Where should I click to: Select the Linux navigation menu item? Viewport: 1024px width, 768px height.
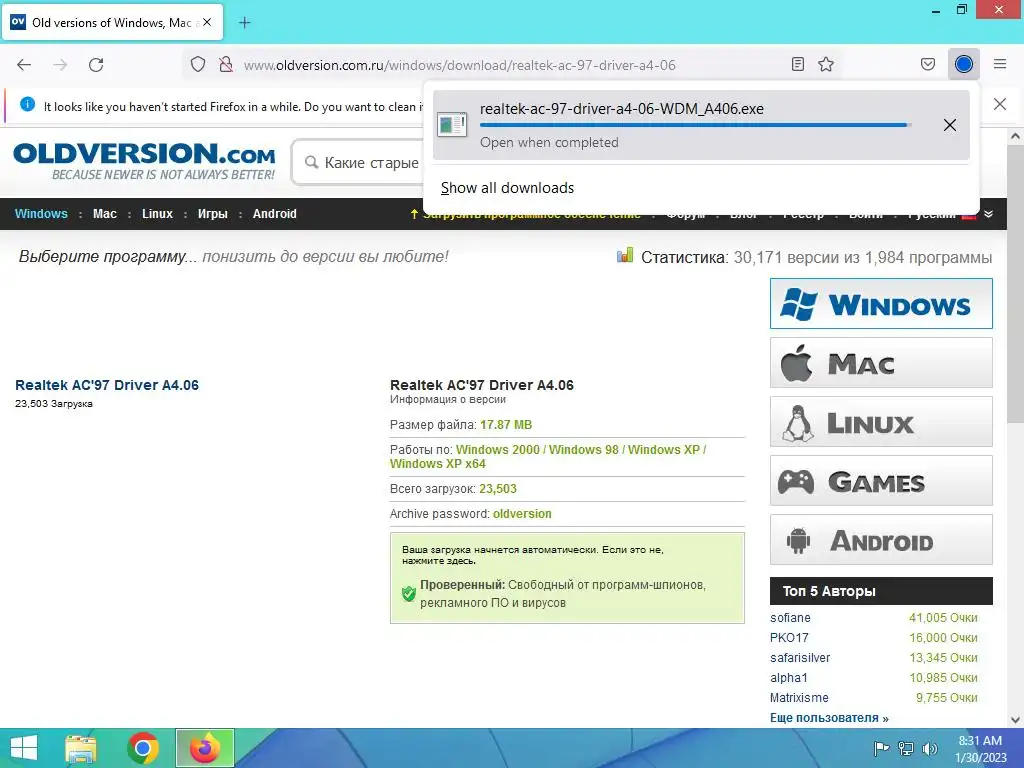coord(157,214)
